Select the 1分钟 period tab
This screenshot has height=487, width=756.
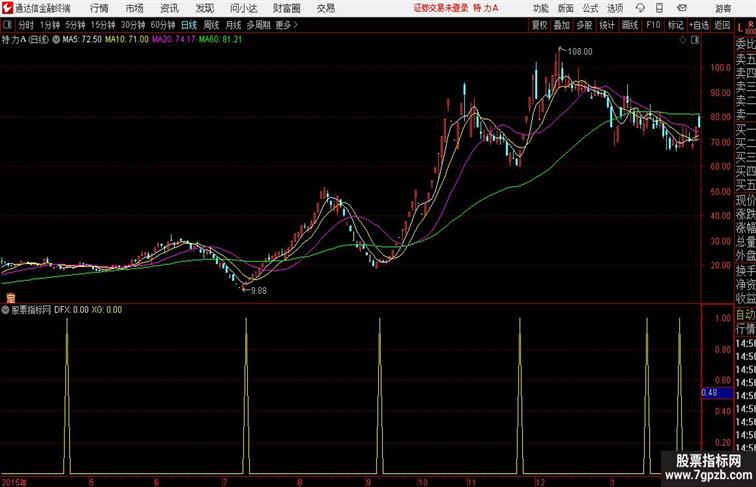[x=50, y=25]
